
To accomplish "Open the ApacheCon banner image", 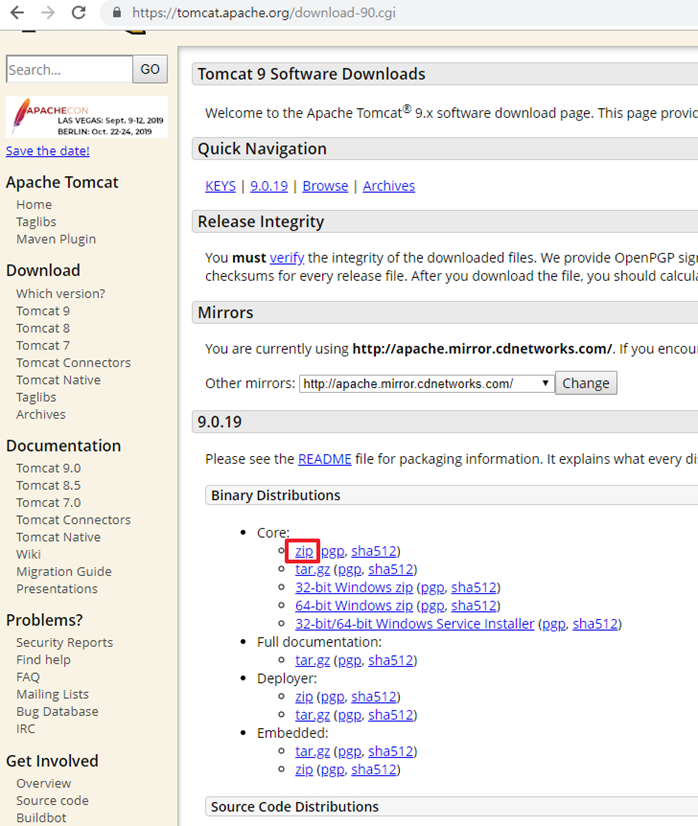I will click(x=87, y=117).
